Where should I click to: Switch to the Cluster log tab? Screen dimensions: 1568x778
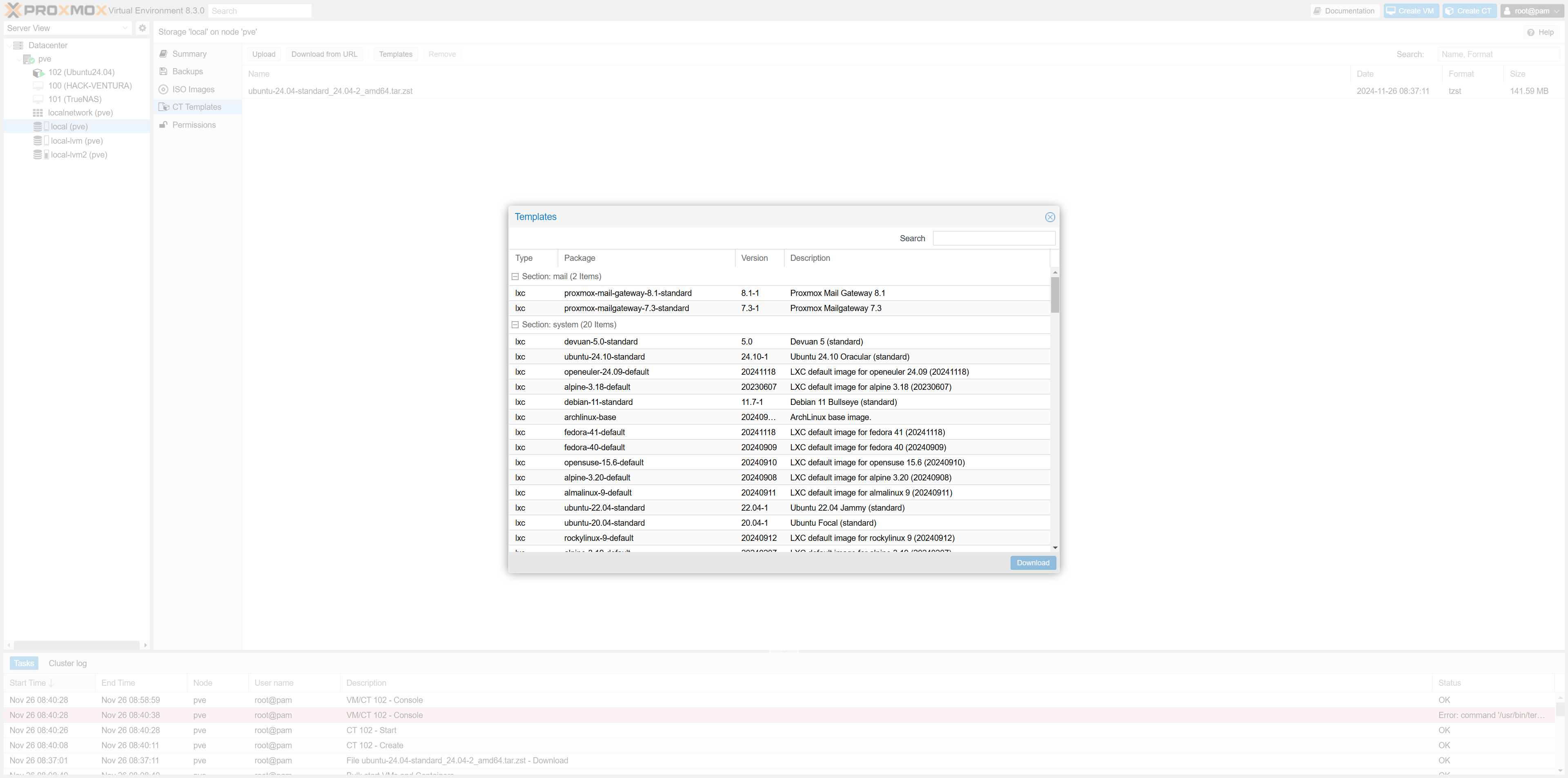pos(67,663)
